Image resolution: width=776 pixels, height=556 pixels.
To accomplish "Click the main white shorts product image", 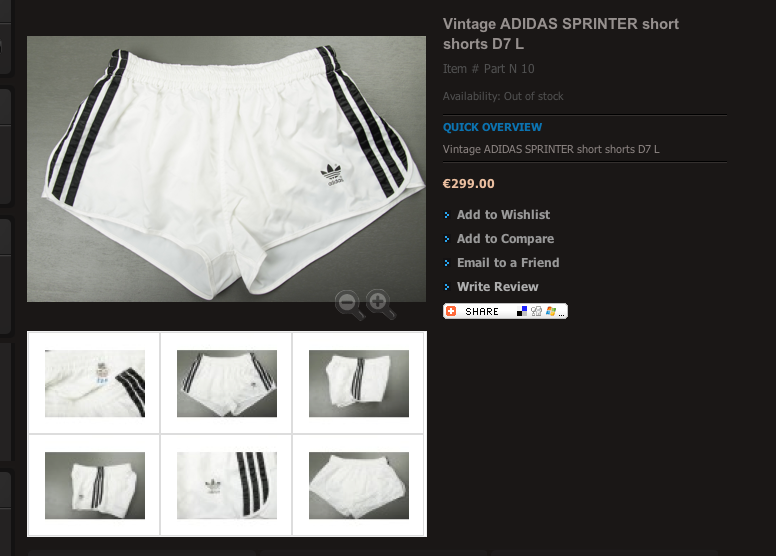I will tap(226, 168).
